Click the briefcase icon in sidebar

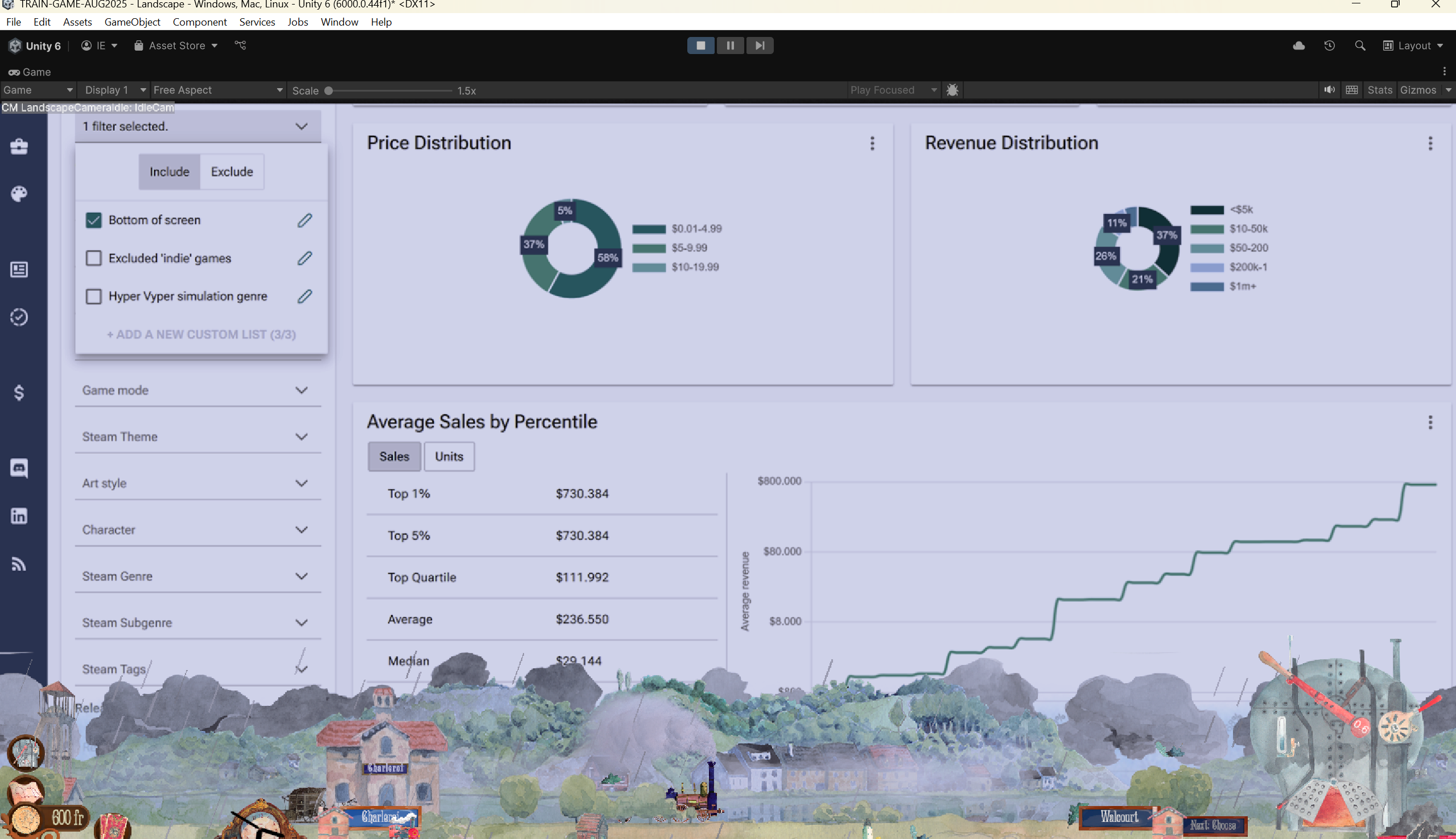pyautogui.click(x=19, y=146)
